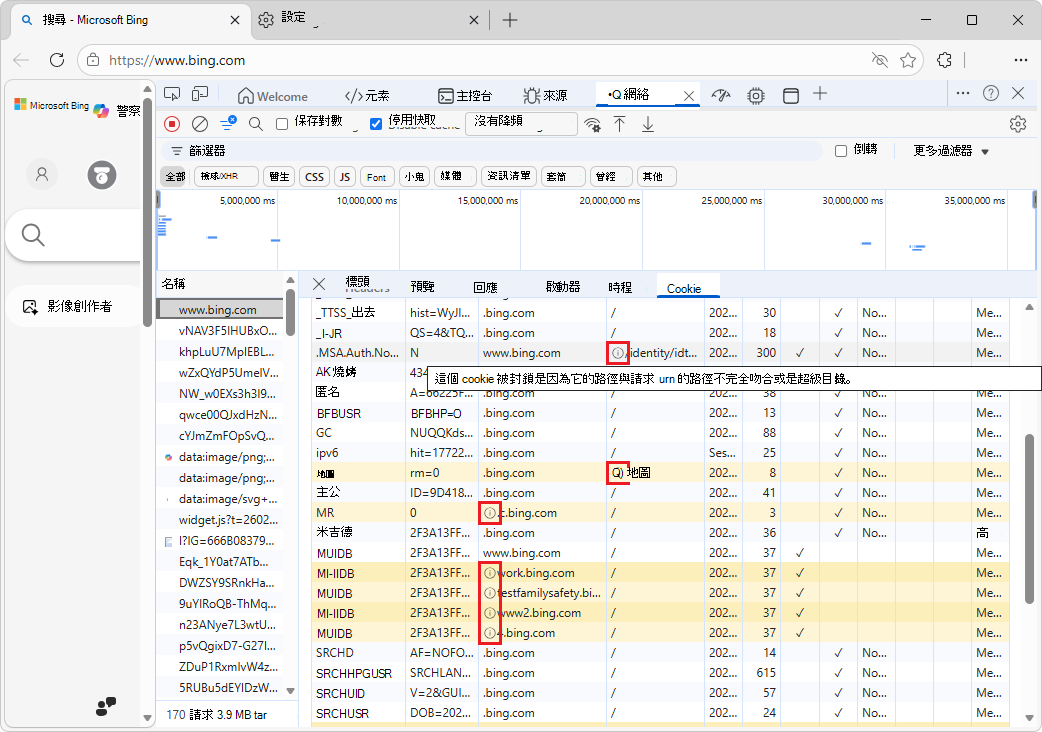Screen dimensions: 1042x732
Task: Switch to the 元素 panel
Action: (365, 95)
